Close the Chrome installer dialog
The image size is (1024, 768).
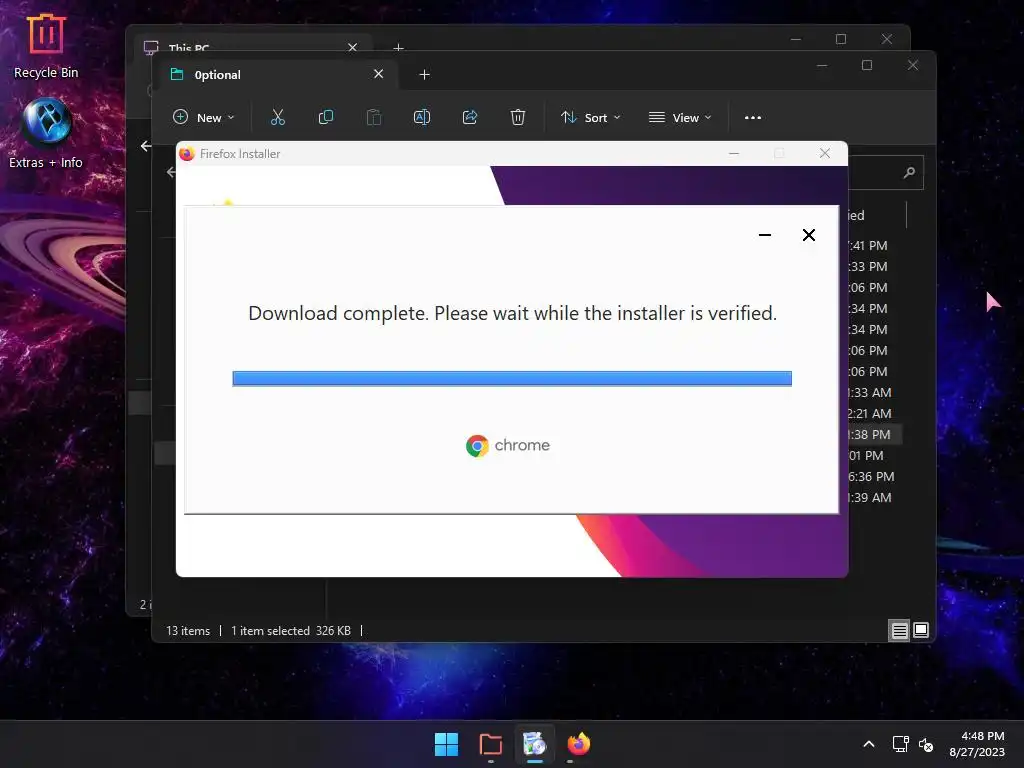[808, 235]
